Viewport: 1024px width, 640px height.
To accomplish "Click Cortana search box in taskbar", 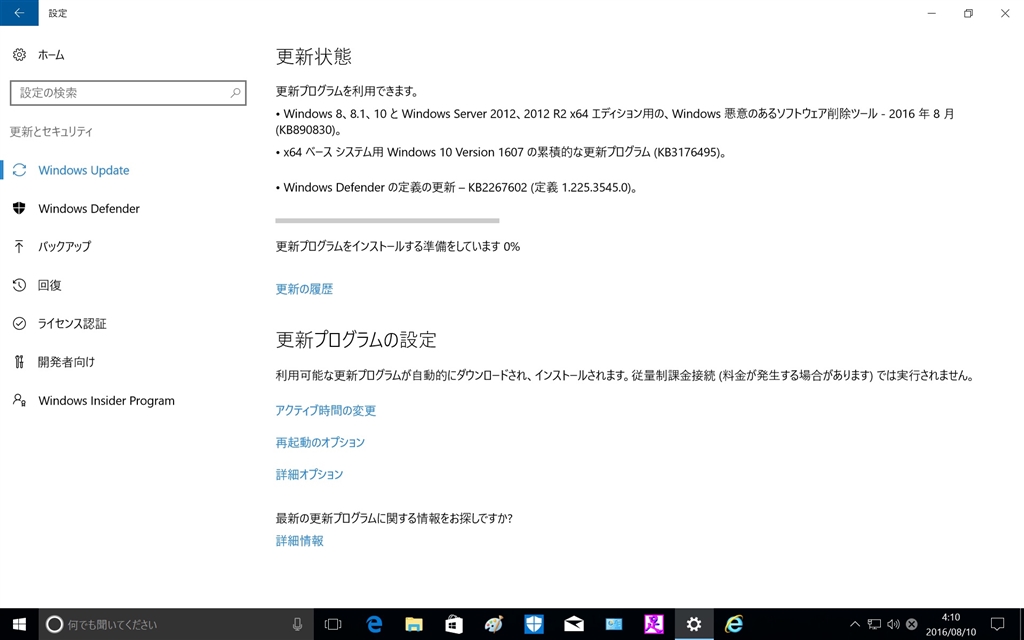I will pos(176,624).
